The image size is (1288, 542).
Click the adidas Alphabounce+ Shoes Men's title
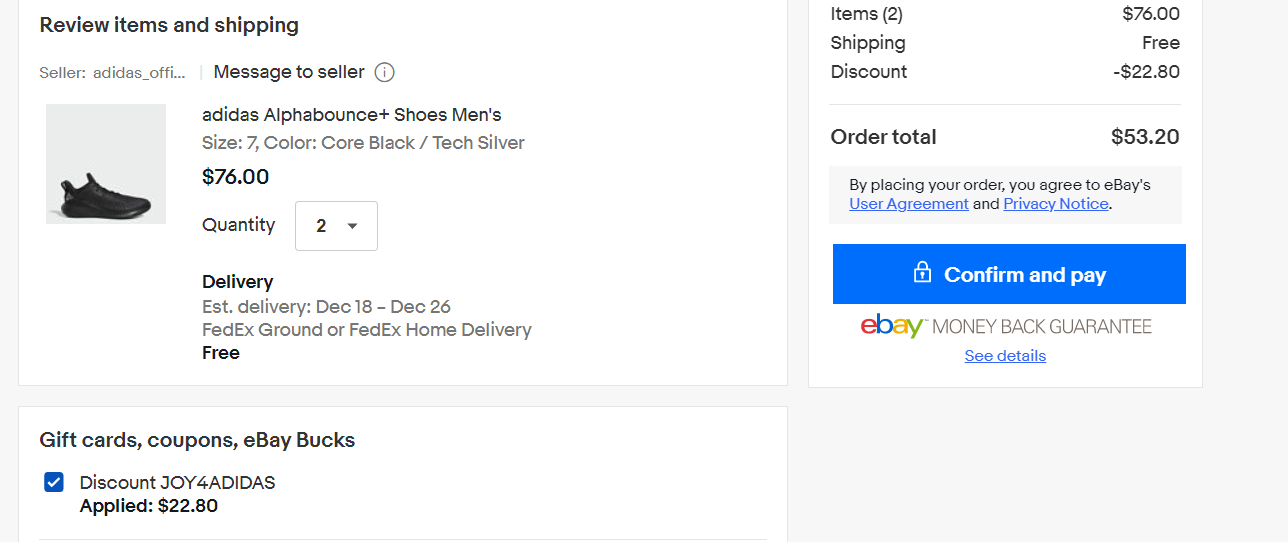[352, 115]
